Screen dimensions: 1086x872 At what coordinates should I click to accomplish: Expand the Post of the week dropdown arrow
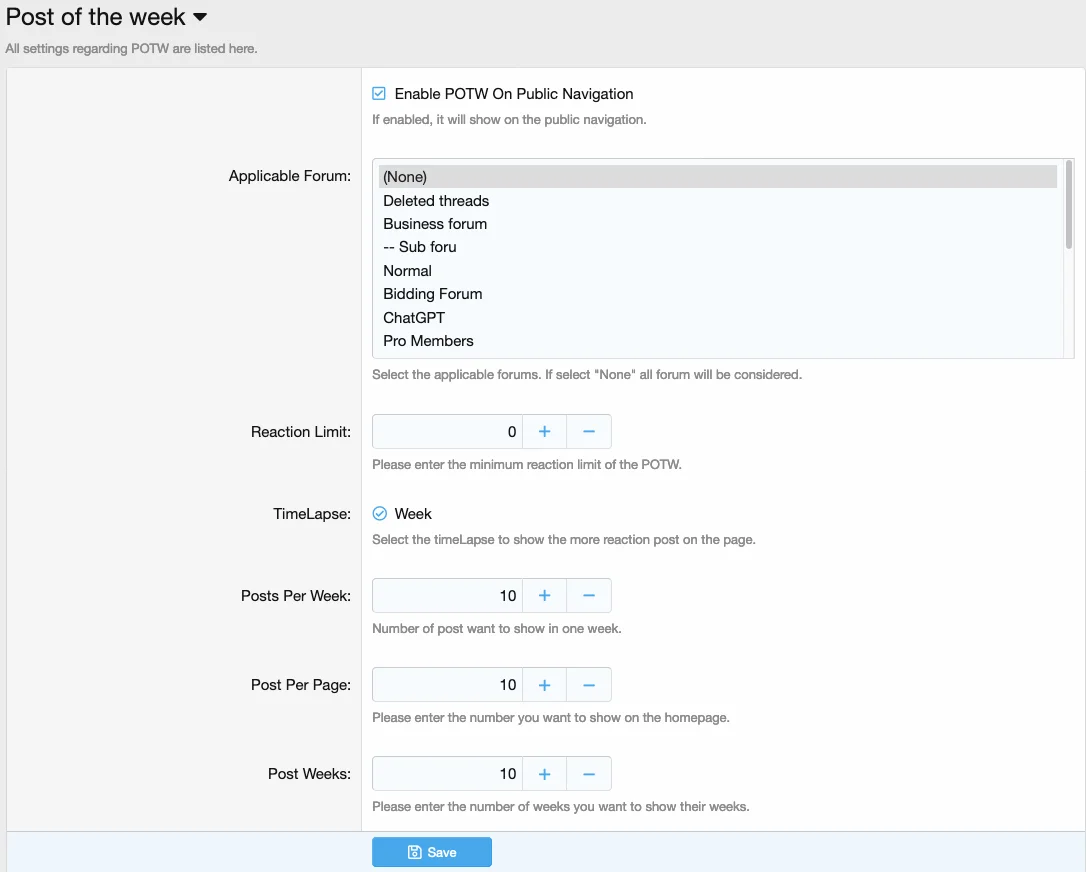200,17
